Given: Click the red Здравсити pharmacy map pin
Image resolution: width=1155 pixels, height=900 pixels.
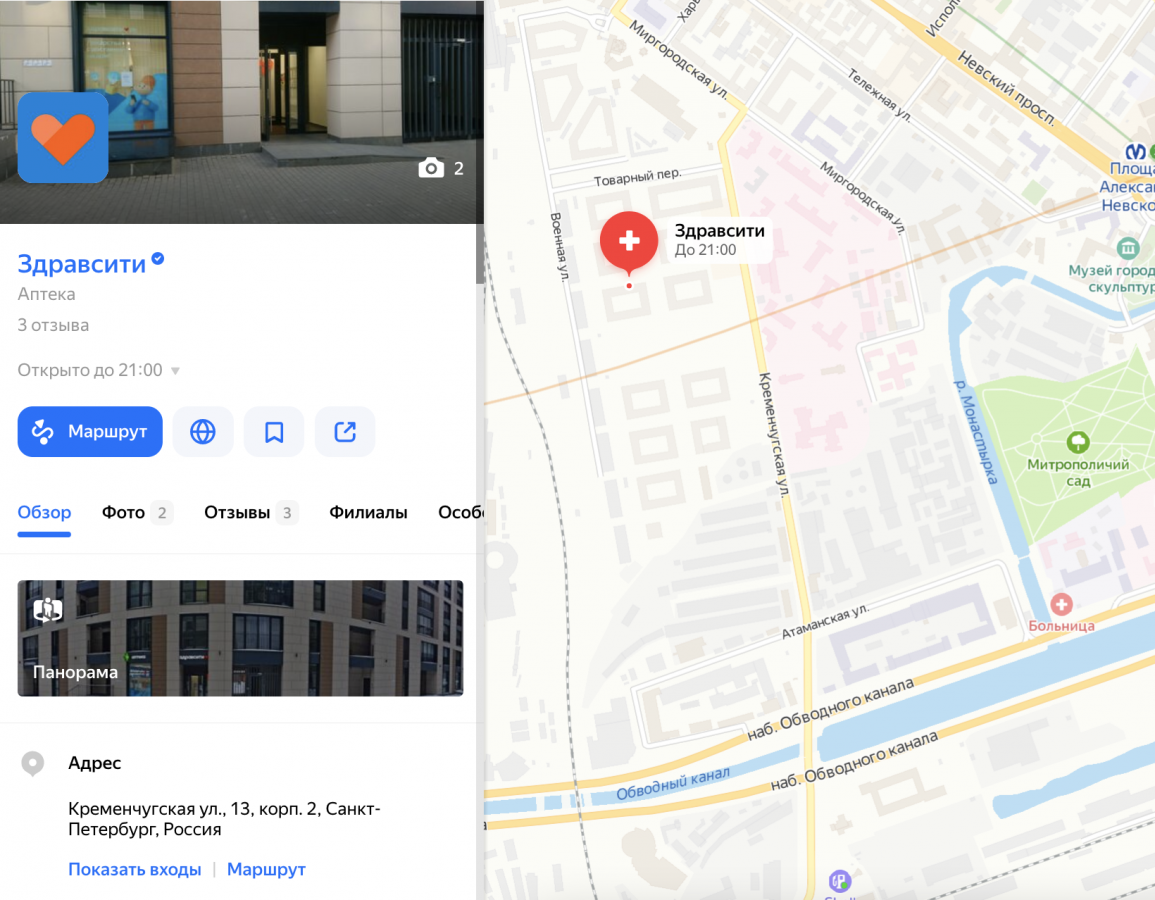Looking at the screenshot, I should tap(629, 242).
